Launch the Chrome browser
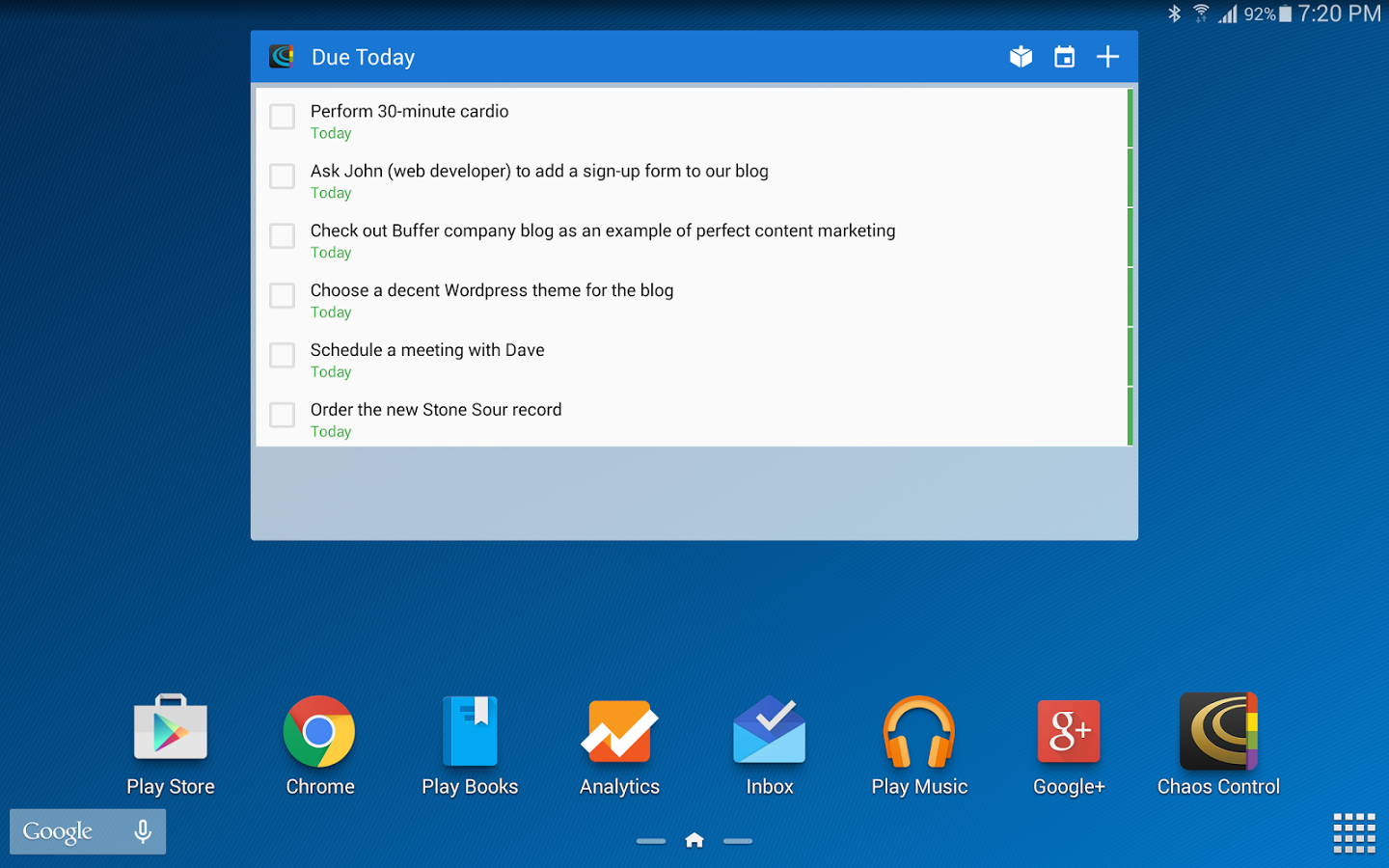This screenshot has width=1389, height=868. (319, 745)
